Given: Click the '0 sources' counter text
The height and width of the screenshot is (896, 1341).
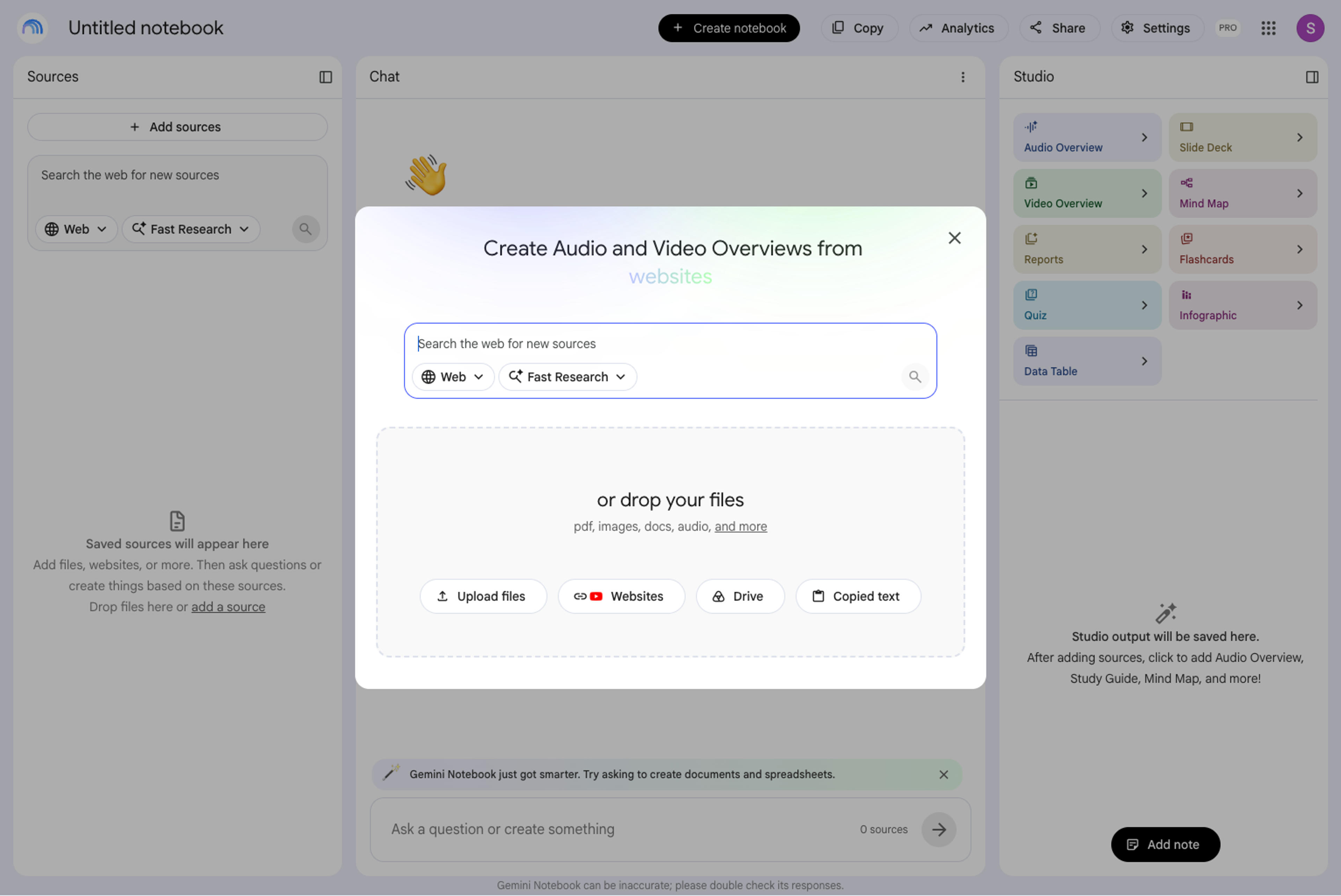Looking at the screenshot, I should [883, 830].
